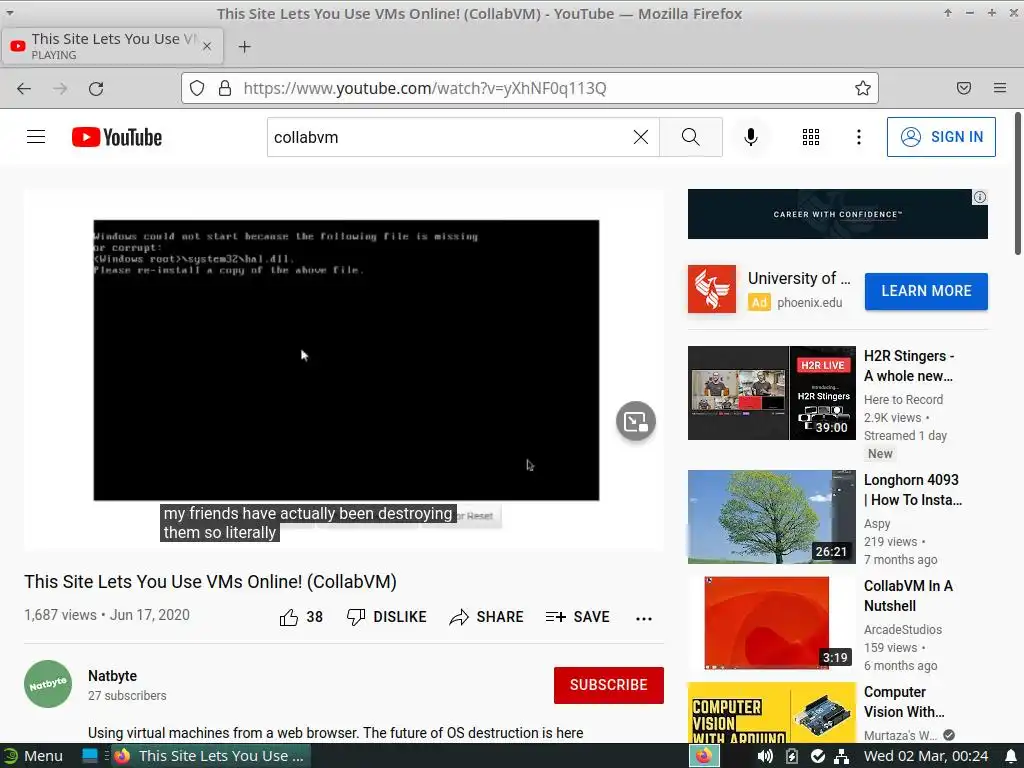
Task: Open a new tab with the plus button
Action: (244, 47)
